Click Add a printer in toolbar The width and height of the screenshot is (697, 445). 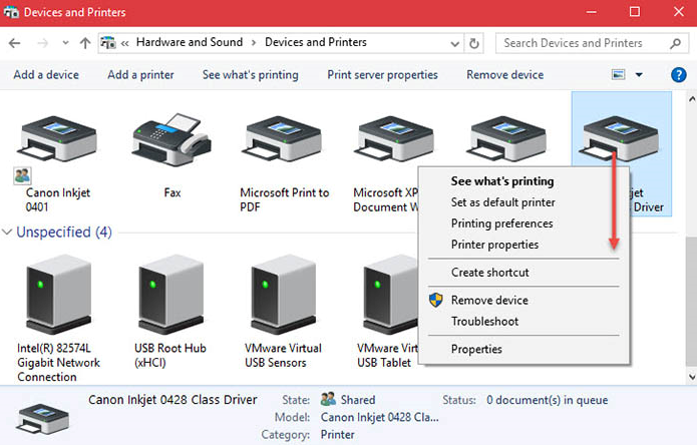(x=140, y=75)
